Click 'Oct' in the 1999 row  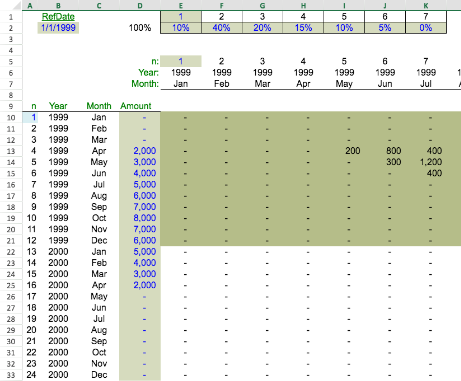(99, 218)
